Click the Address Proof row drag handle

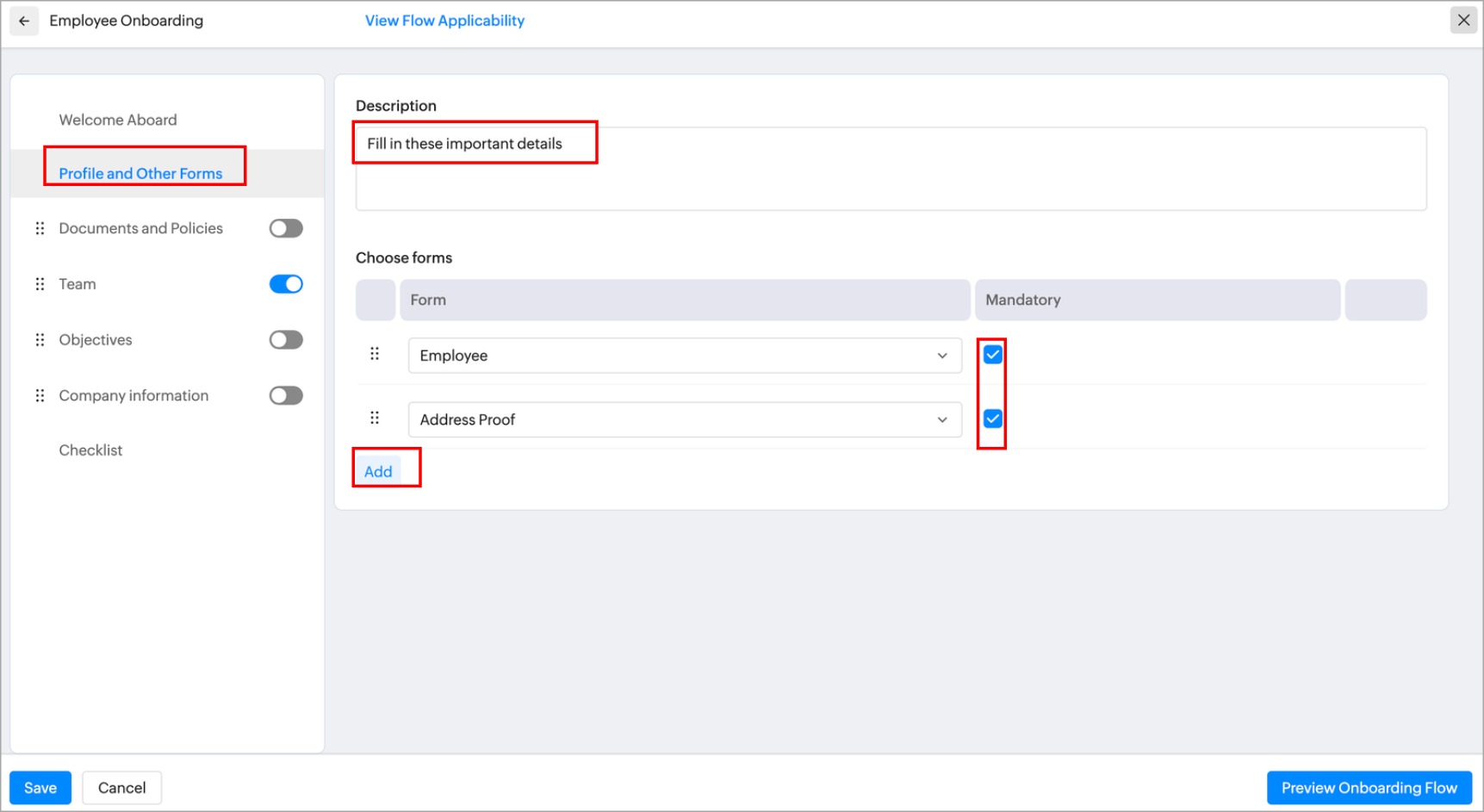click(x=375, y=418)
